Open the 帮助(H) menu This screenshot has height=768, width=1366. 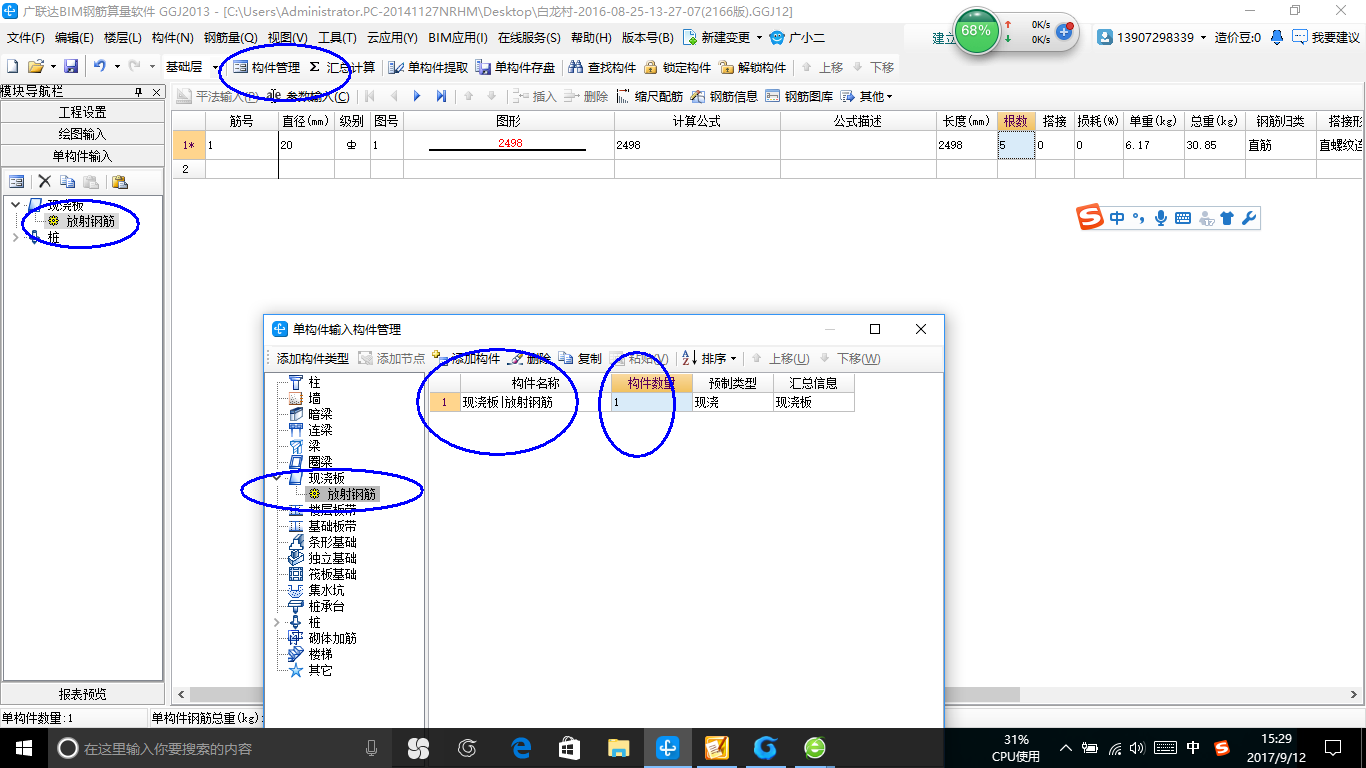pyautogui.click(x=591, y=37)
